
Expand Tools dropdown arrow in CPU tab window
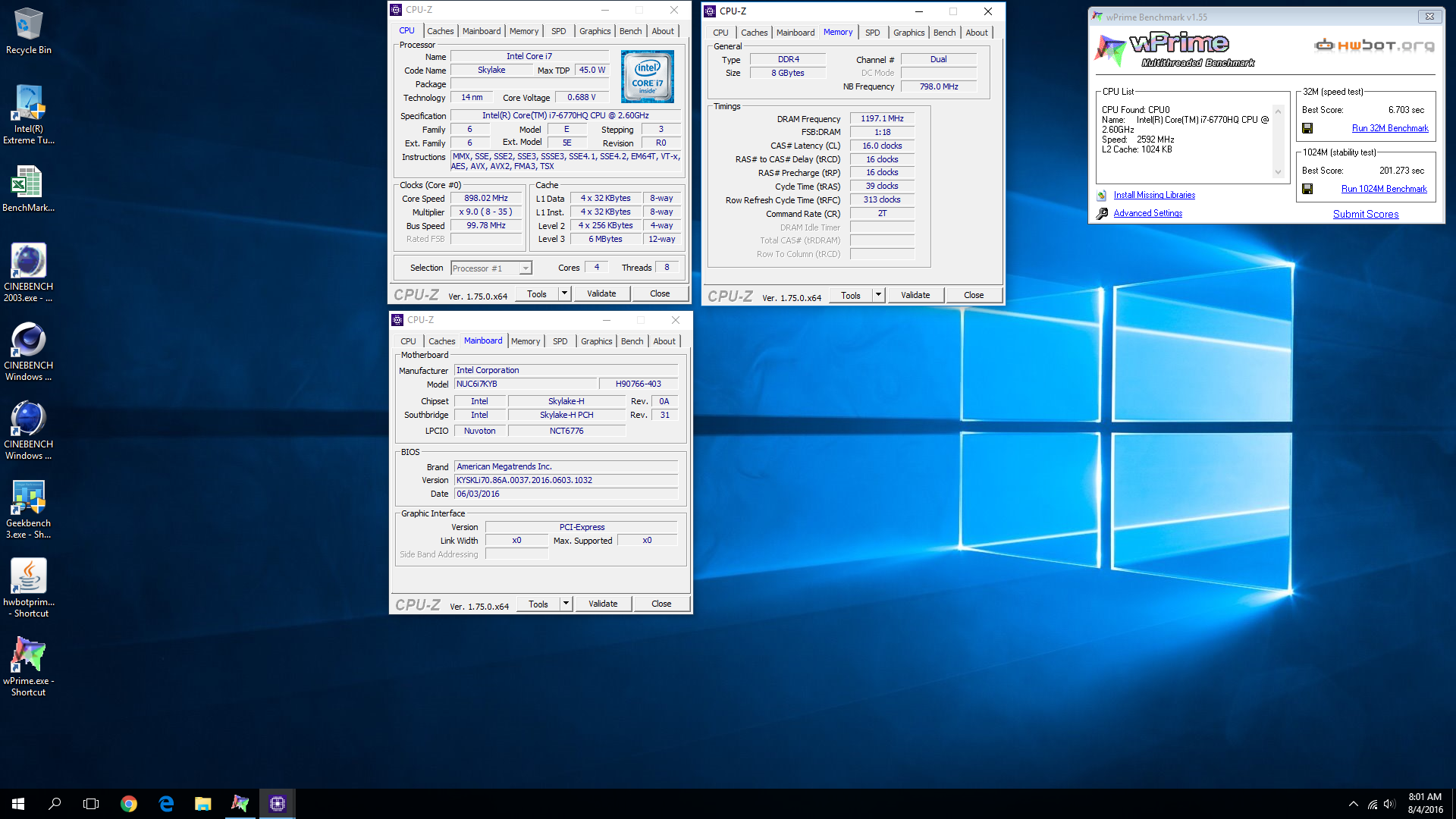(x=564, y=293)
